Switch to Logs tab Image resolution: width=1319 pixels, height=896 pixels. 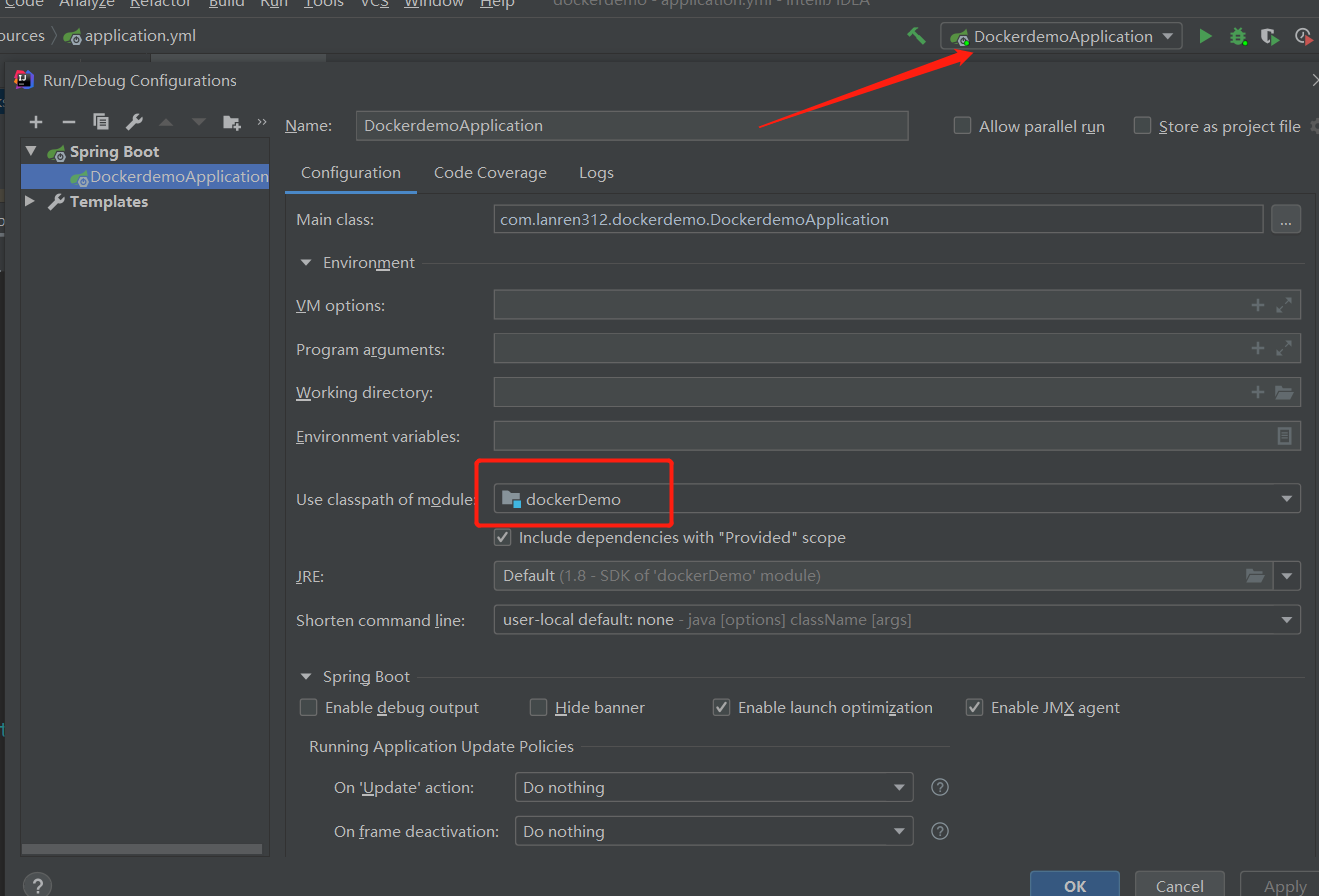coord(596,172)
